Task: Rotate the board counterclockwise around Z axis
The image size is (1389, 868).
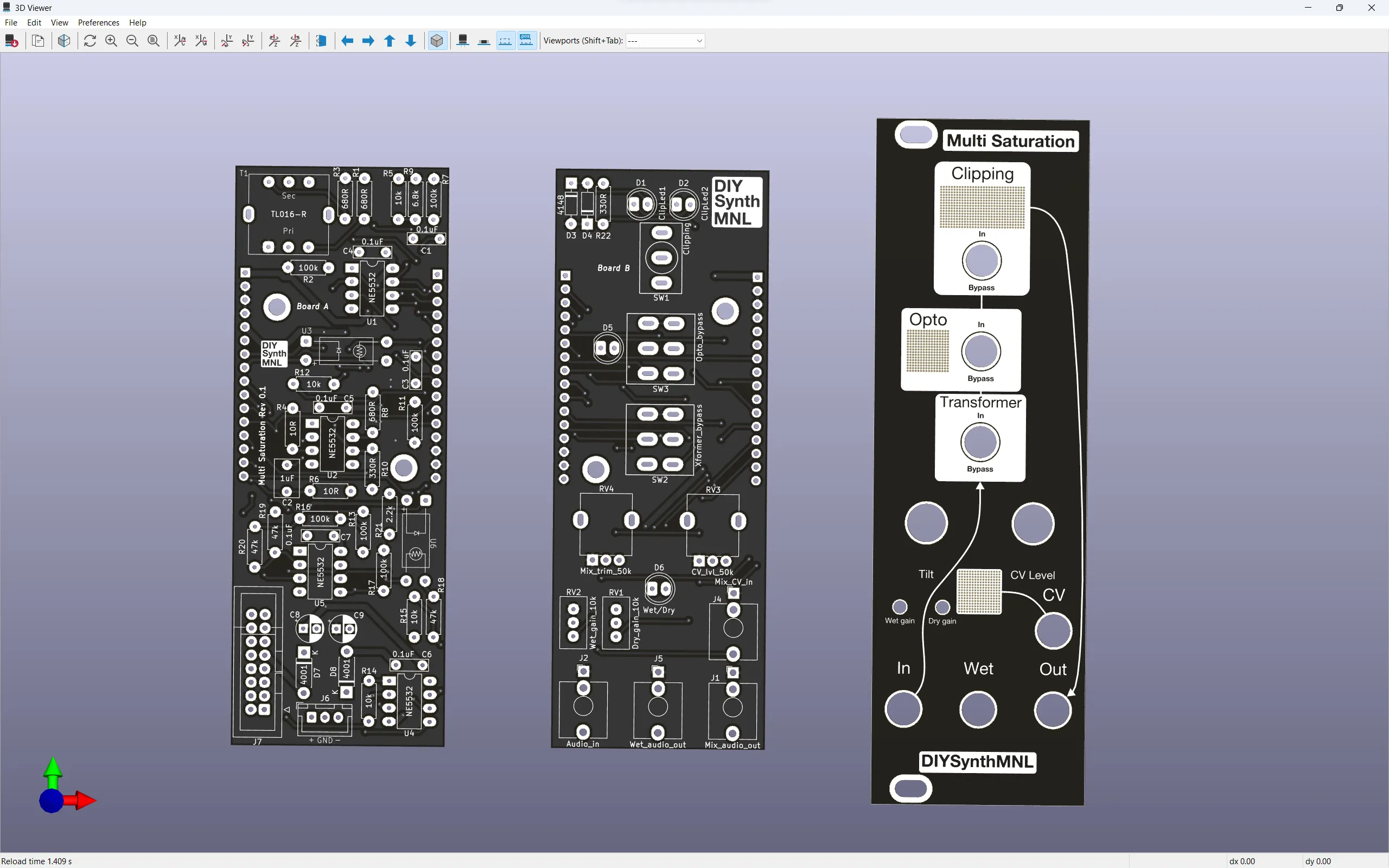Action: pos(295,41)
